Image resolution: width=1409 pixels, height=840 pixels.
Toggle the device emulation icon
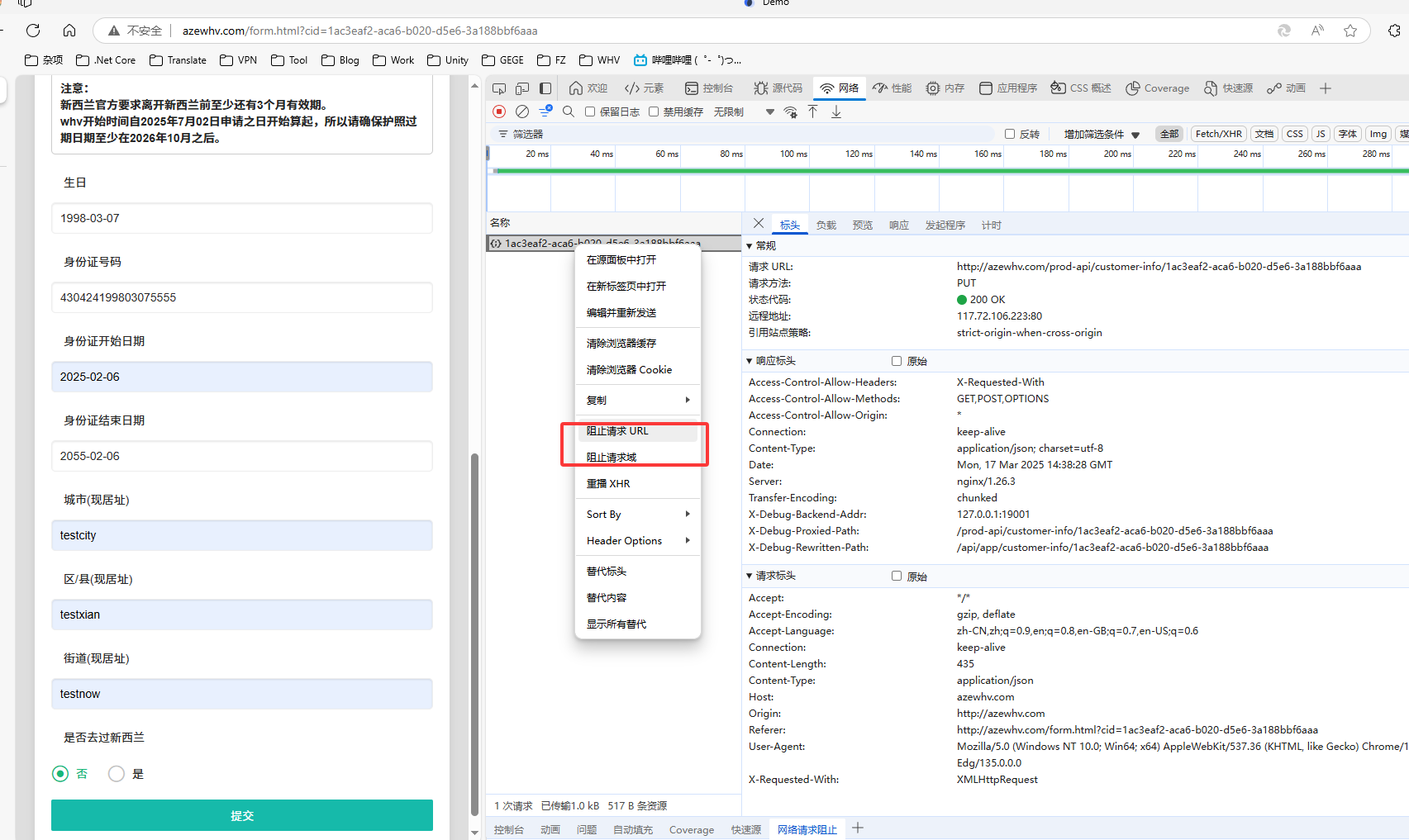click(x=522, y=88)
